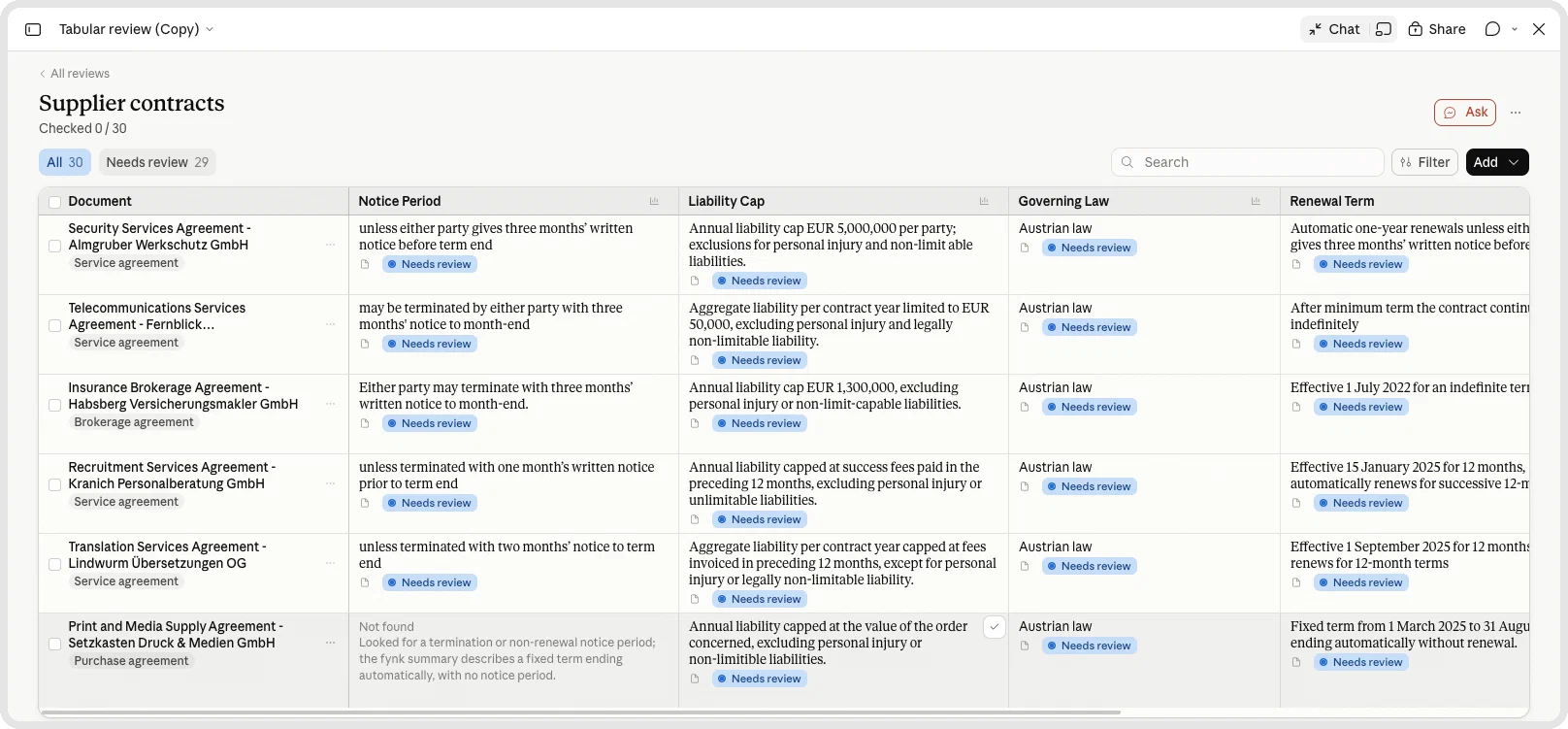Check the Print and Media Supply Agreement checkbox

pos(54,644)
